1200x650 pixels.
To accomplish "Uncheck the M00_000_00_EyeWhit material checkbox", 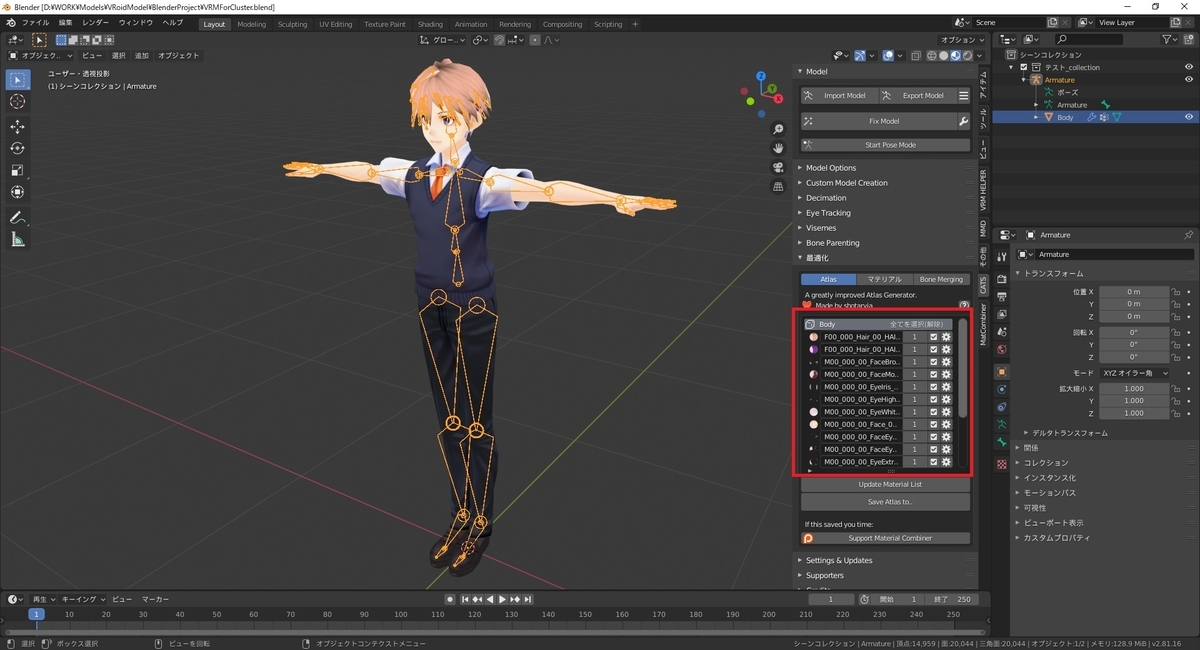I will 934,412.
